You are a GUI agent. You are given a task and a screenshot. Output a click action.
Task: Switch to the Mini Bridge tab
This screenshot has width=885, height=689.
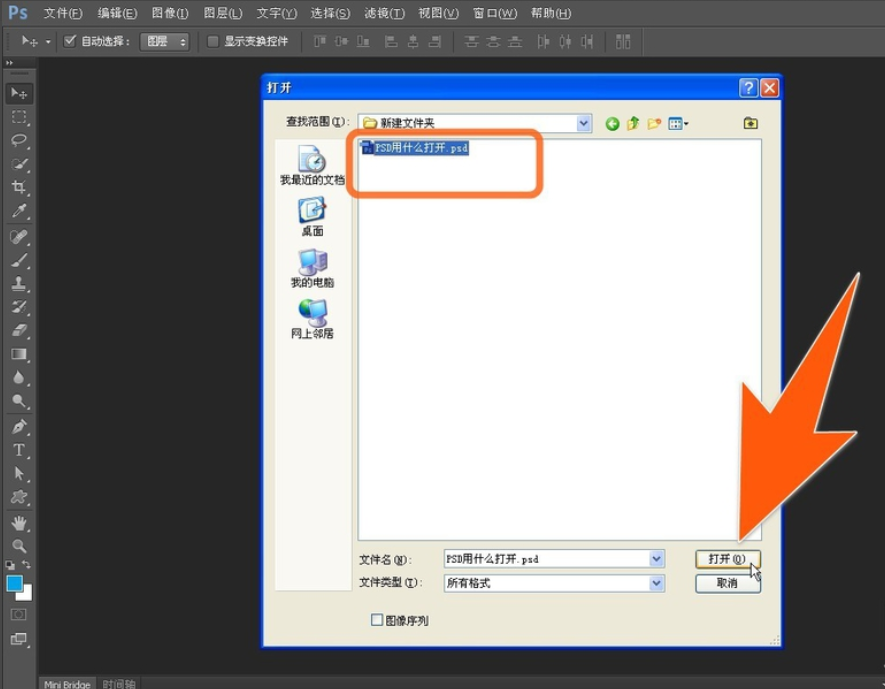[68, 684]
